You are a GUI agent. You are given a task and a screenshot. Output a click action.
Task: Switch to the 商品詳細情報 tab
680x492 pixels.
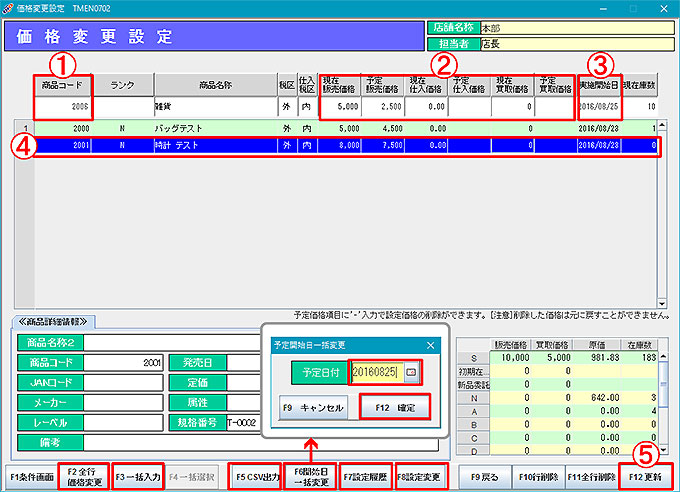(52, 321)
